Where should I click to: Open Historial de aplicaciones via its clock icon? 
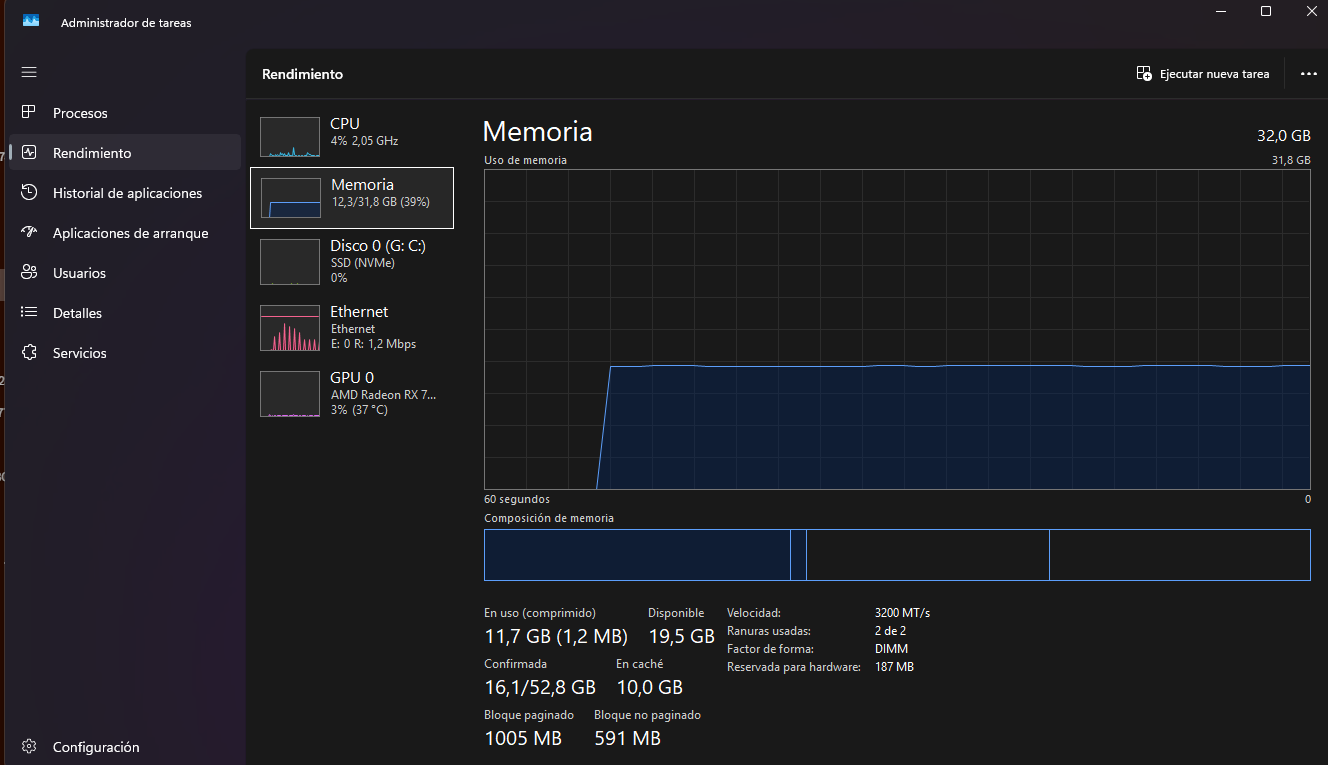pos(29,193)
